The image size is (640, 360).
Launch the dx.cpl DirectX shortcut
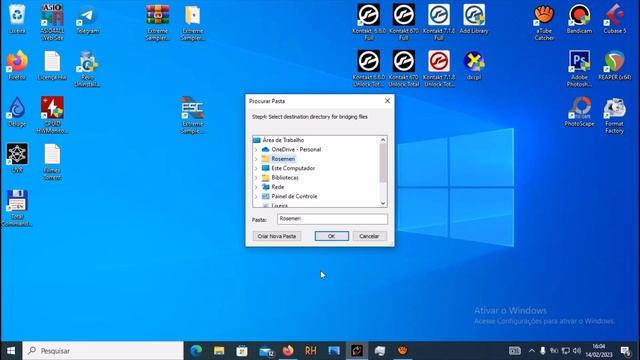[474, 65]
